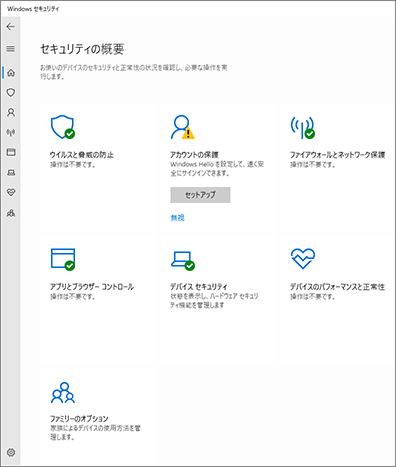Select the Home icon in sidebar
Viewport: 396px width, 467px height.
click(11, 73)
